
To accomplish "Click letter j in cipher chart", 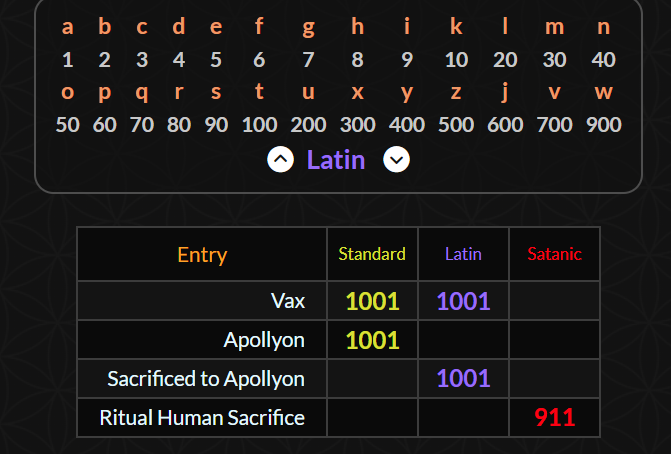I will pyautogui.click(x=505, y=92).
